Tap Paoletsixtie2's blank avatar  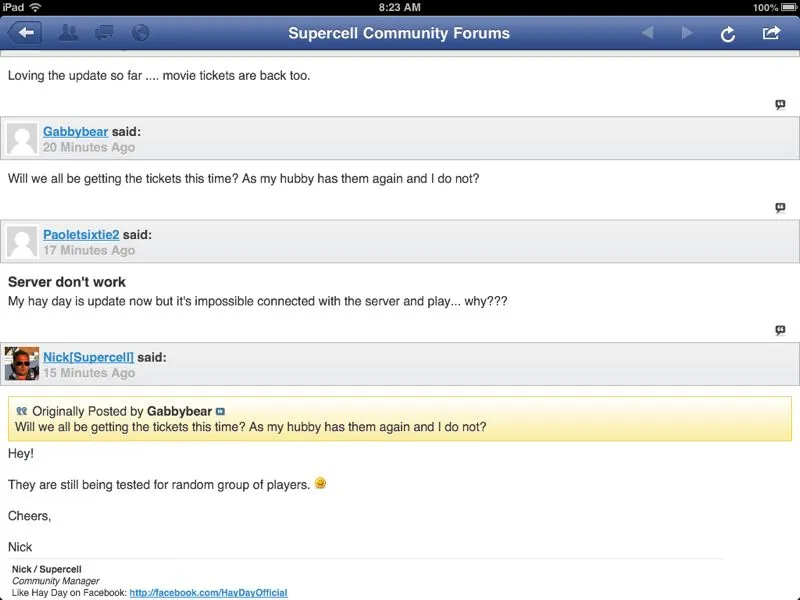[22, 242]
